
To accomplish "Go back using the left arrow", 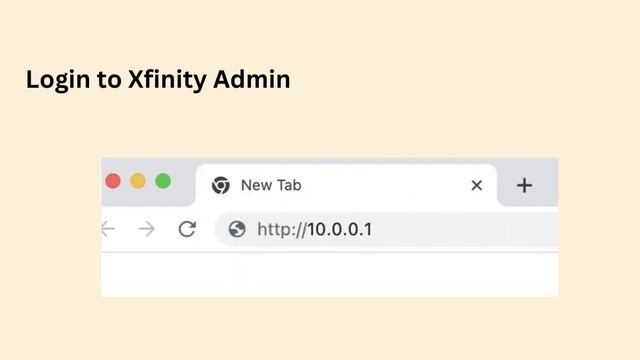I will click(x=108, y=229).
